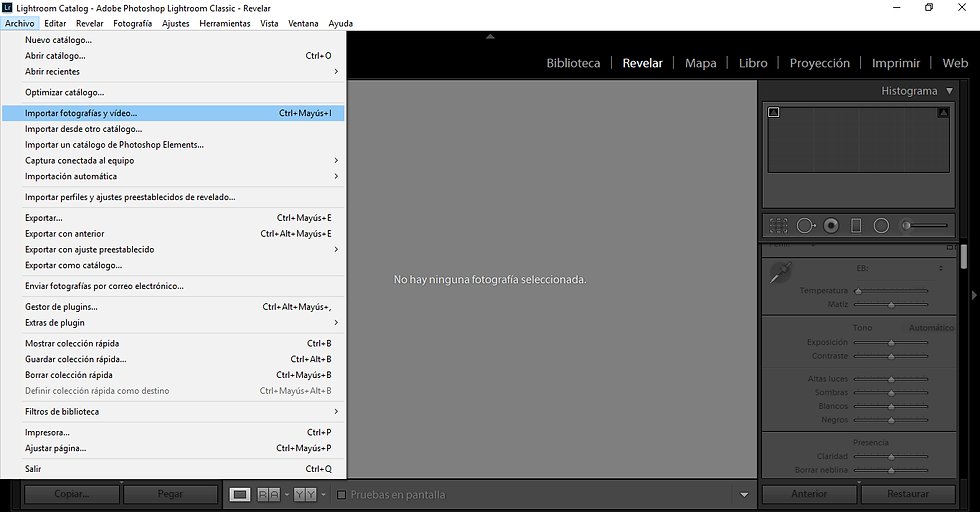The height and width of the screenshot is (512, 980).
Task: Click the Restaurar button
Action: (x=908, y=494)
